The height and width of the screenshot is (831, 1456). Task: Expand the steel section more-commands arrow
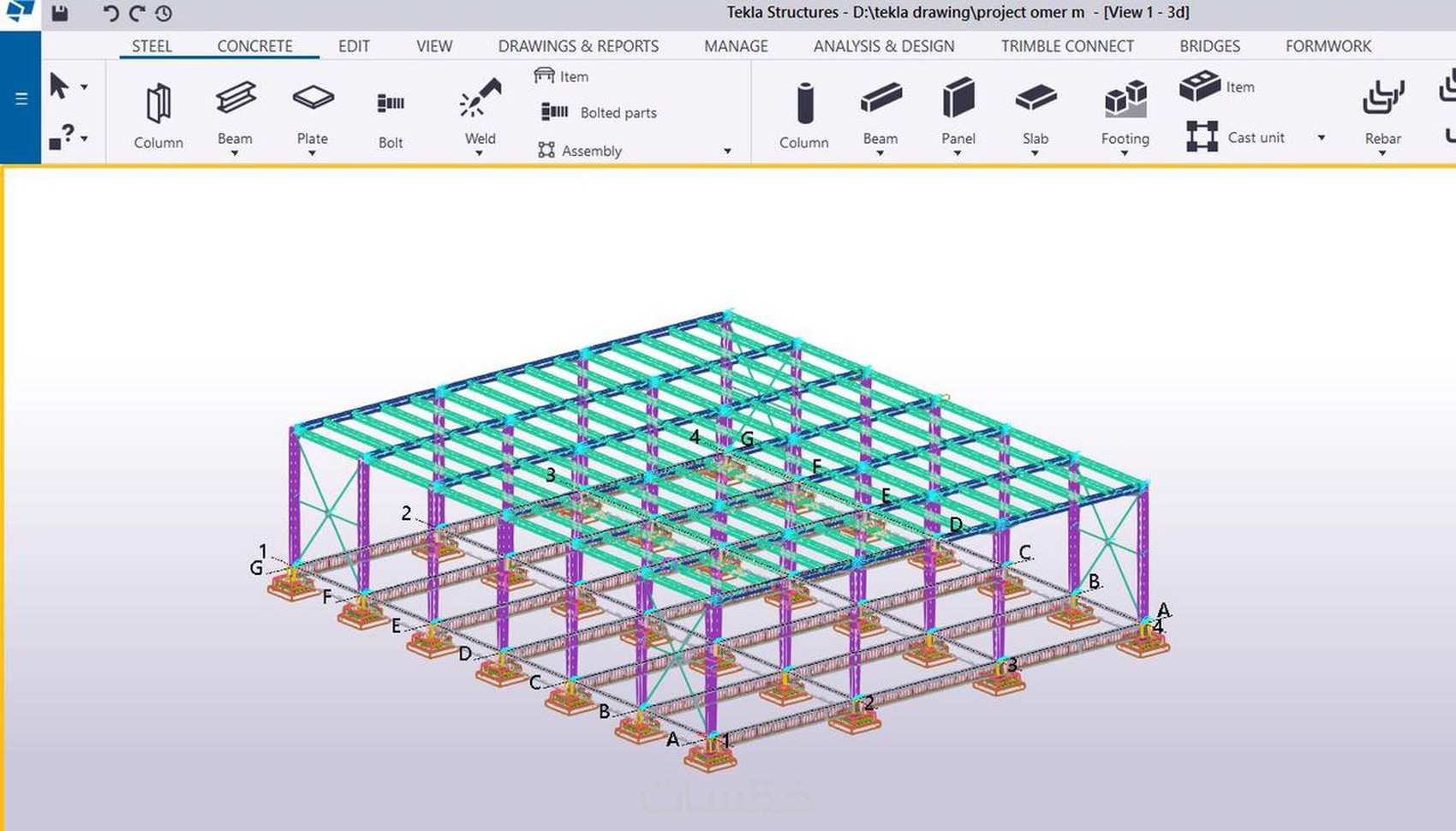point(727,152)
